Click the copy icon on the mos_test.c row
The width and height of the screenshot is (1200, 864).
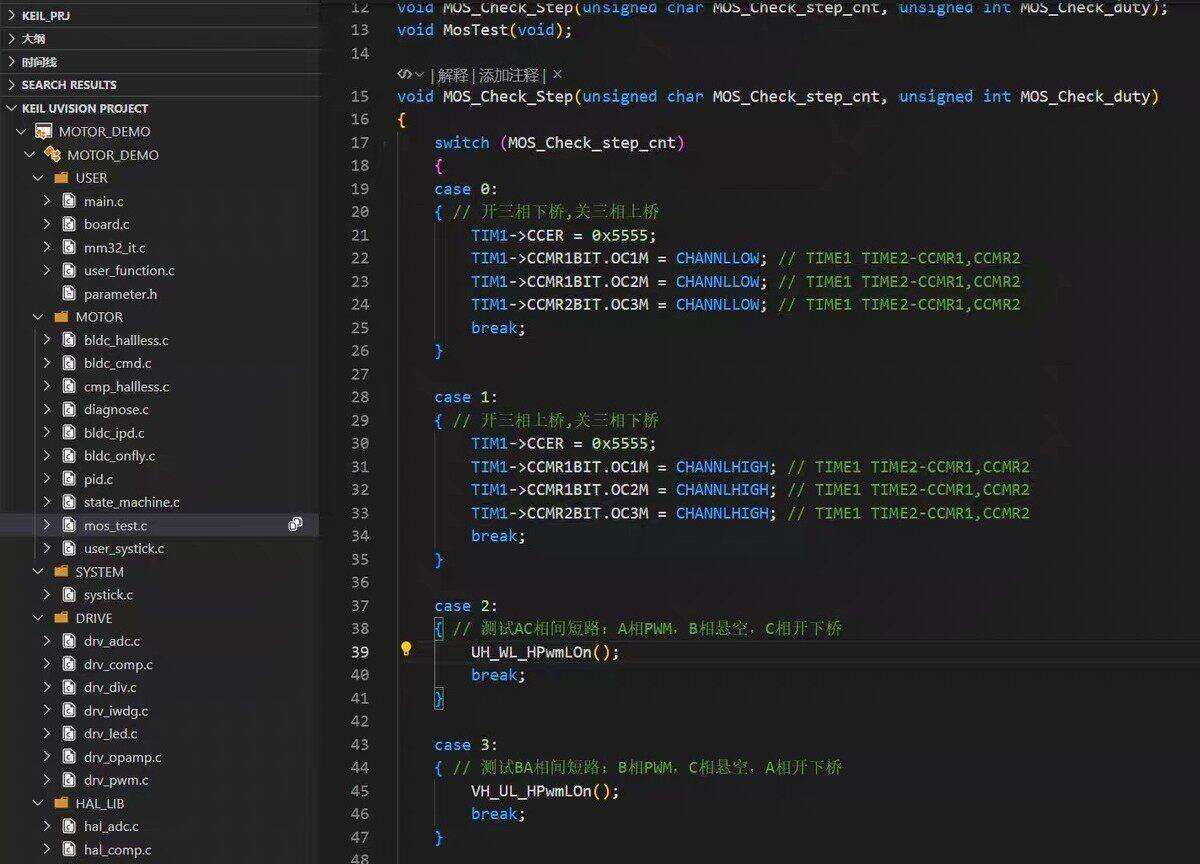(x=296, y=524)
